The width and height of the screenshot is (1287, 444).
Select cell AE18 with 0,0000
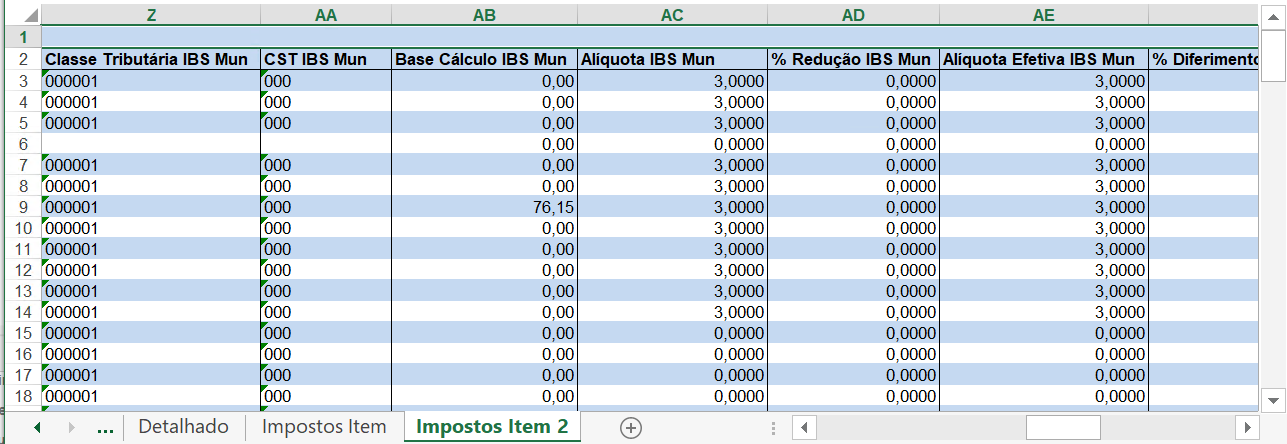1044,396
